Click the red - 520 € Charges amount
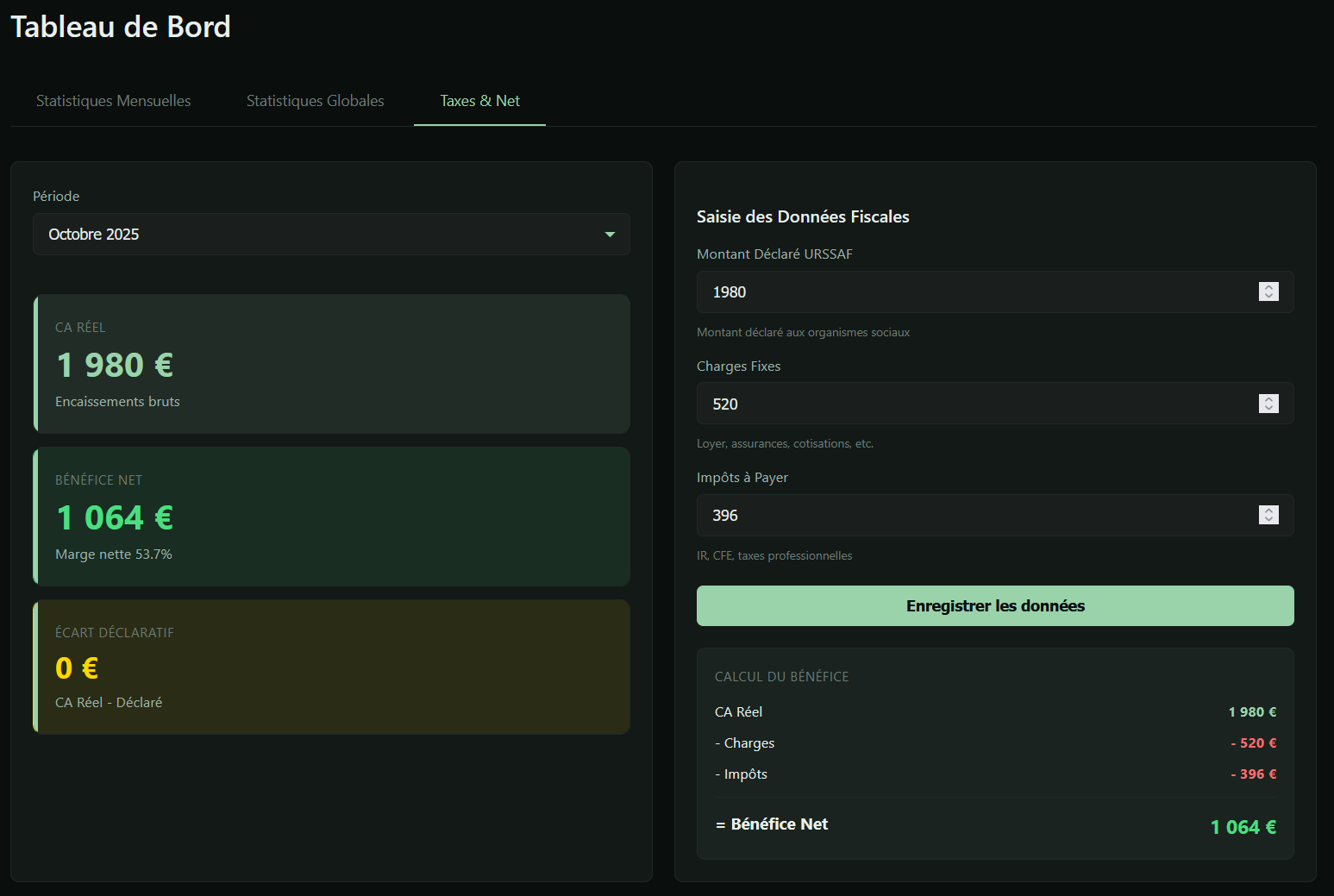This screenshot has width=1334, height=896. [1253, 743]
